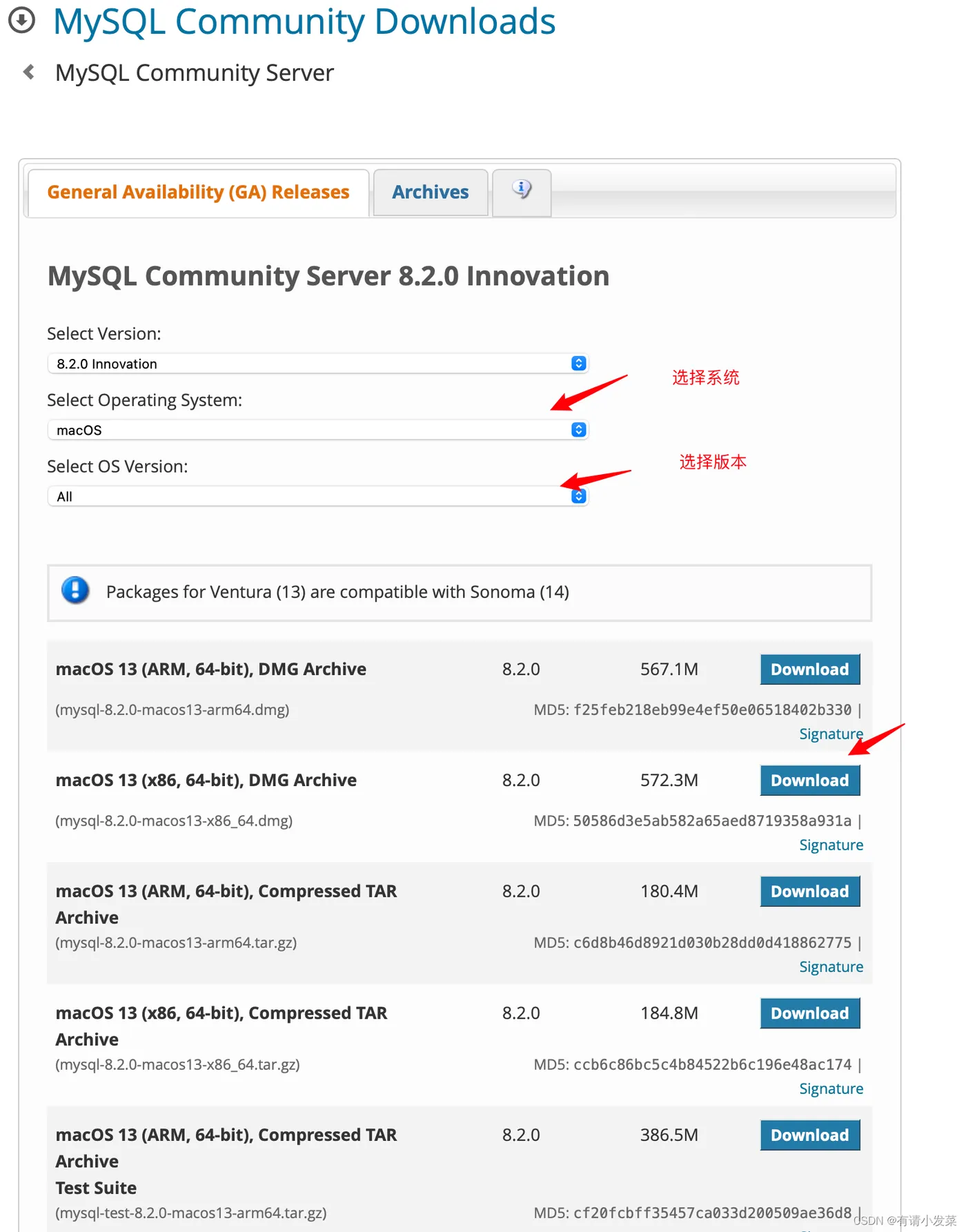966x1232 pixels.
Task: Click the MySQL Community Downloads heading link
Action: point(304,21)
